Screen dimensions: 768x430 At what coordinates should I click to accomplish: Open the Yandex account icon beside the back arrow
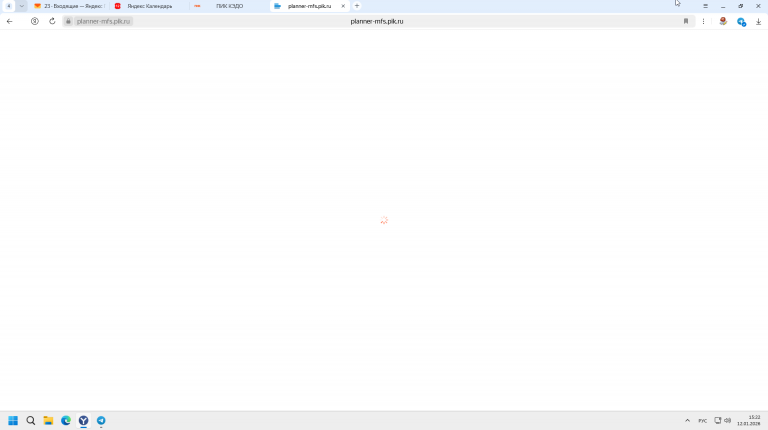(x=35, y=22)
